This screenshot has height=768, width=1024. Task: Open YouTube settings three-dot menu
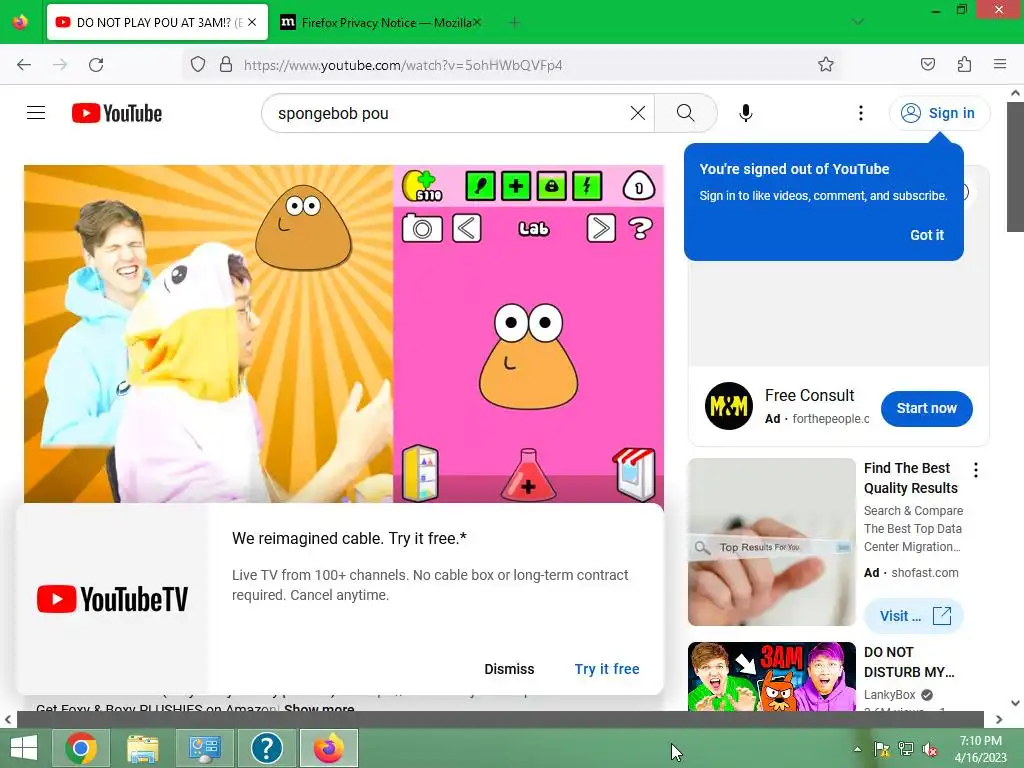(861, 113)
